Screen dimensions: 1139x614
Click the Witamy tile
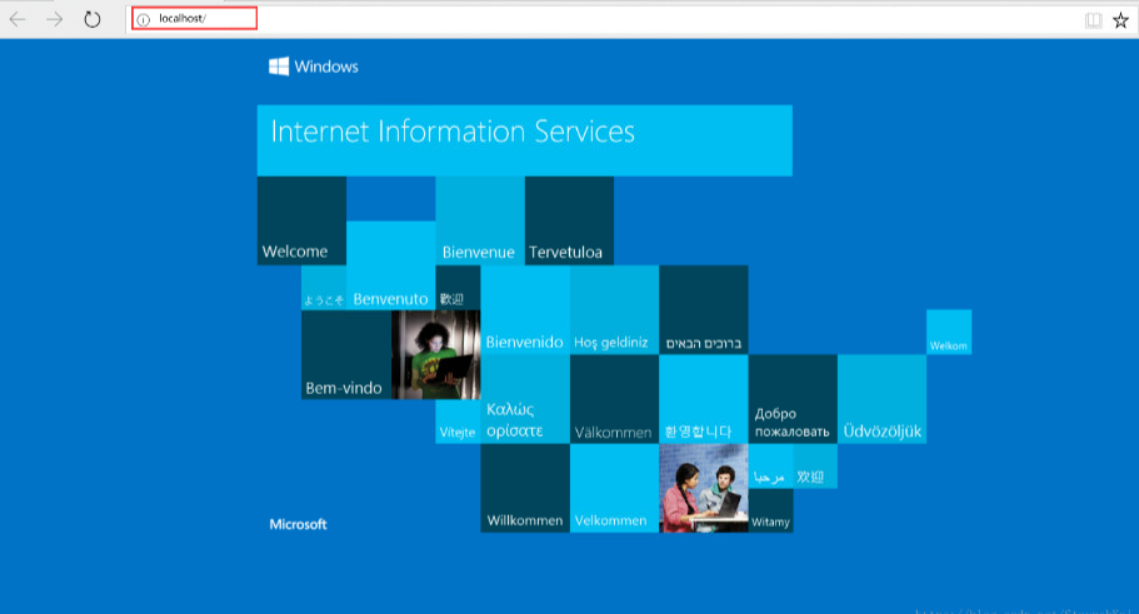coord(771,511)
